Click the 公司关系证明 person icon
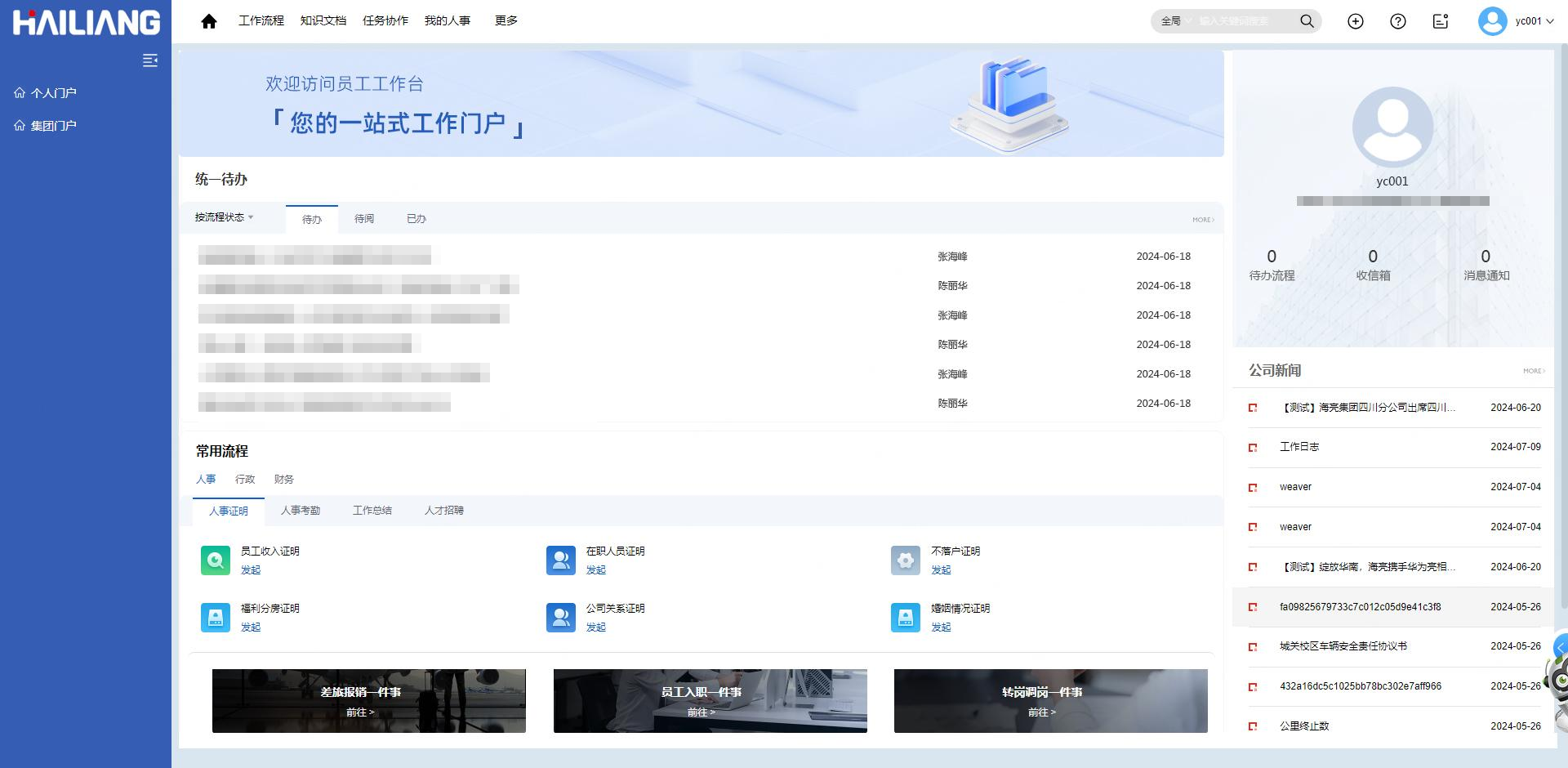Screen dimensions: 1568x768 pos(561,618)
